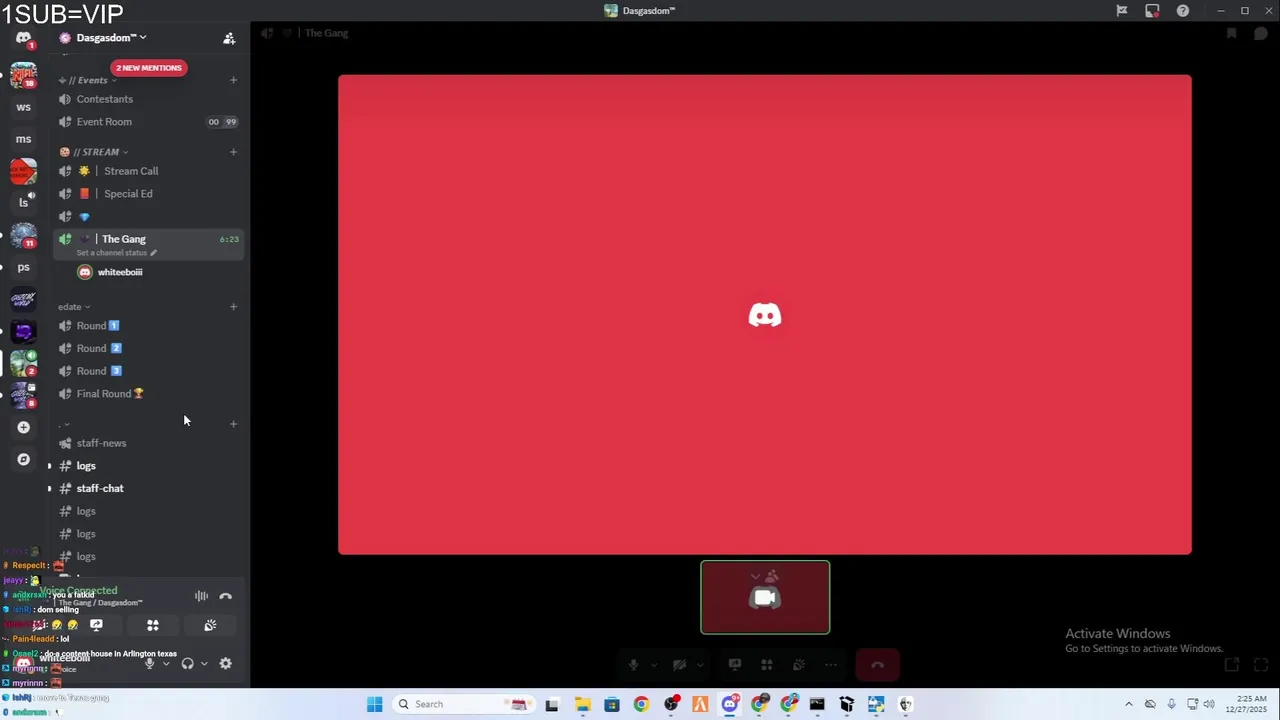Open the 'ls' server in sidebar
The height and width of the screenshot is (720, 1280).
[23, 203]
